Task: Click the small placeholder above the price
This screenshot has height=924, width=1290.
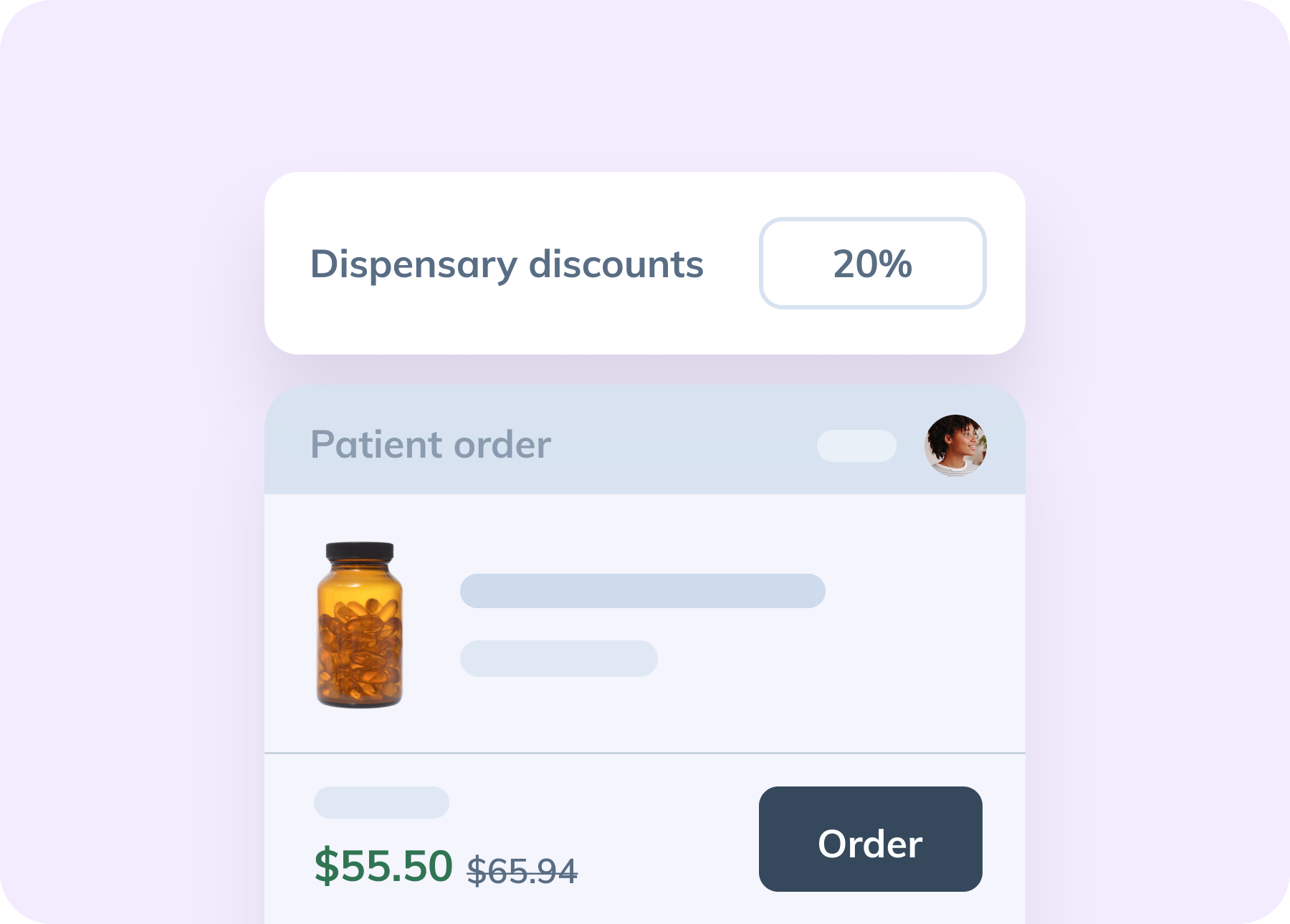Action: pos(381,802)
